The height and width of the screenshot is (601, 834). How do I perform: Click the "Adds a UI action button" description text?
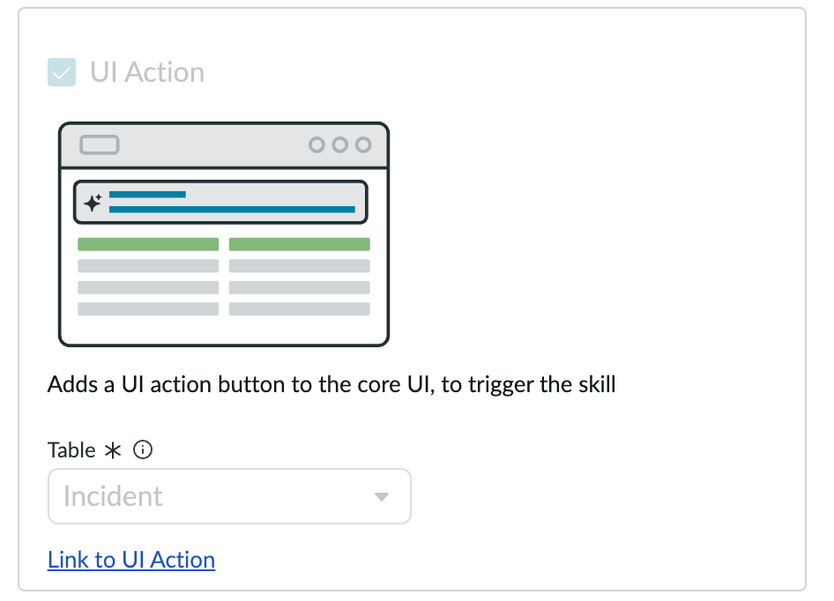point(331,385)
